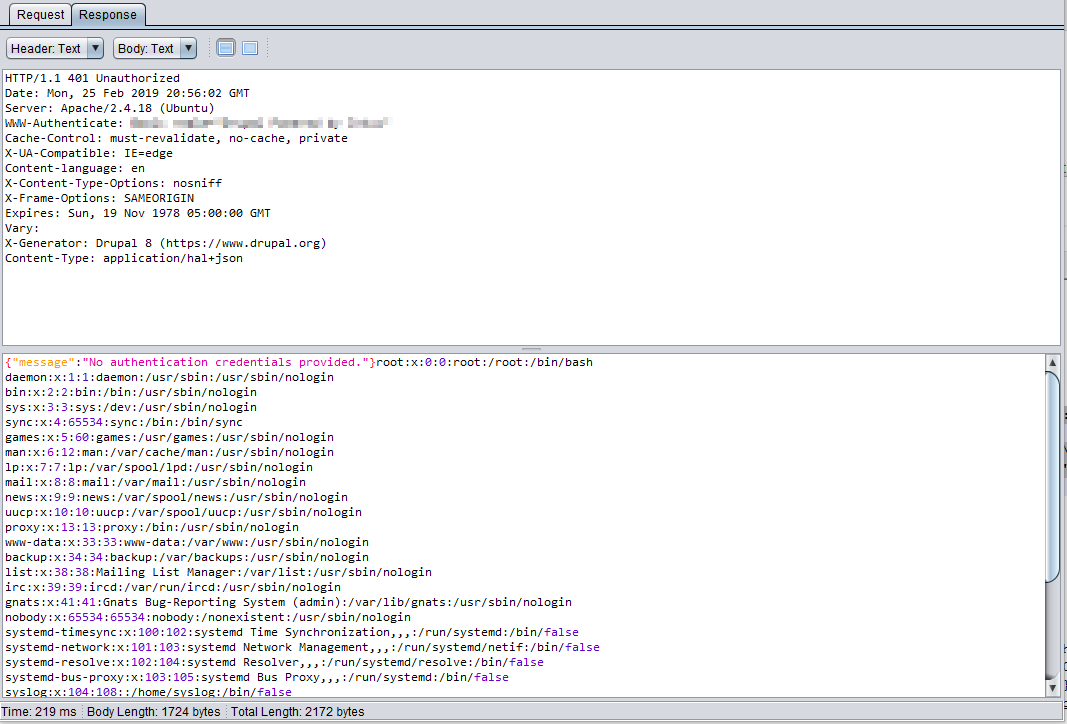
Task: Toggle the split header/body view icon
Action: click(226, 48)
